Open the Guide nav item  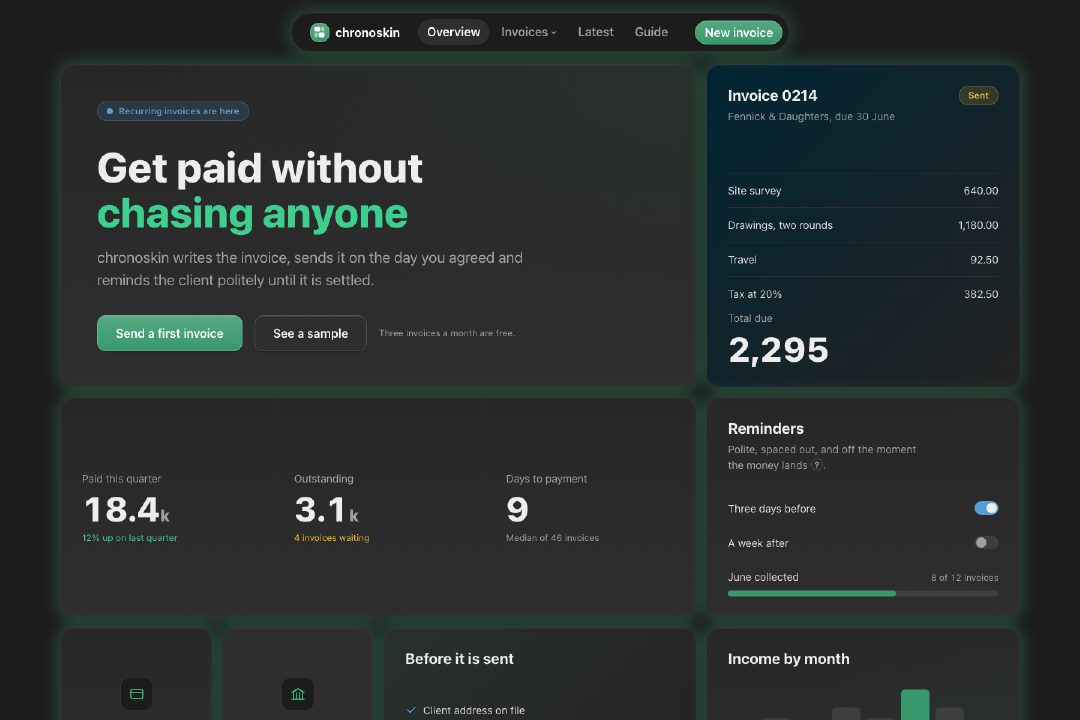pyautogui.click(x=651, y=32)
